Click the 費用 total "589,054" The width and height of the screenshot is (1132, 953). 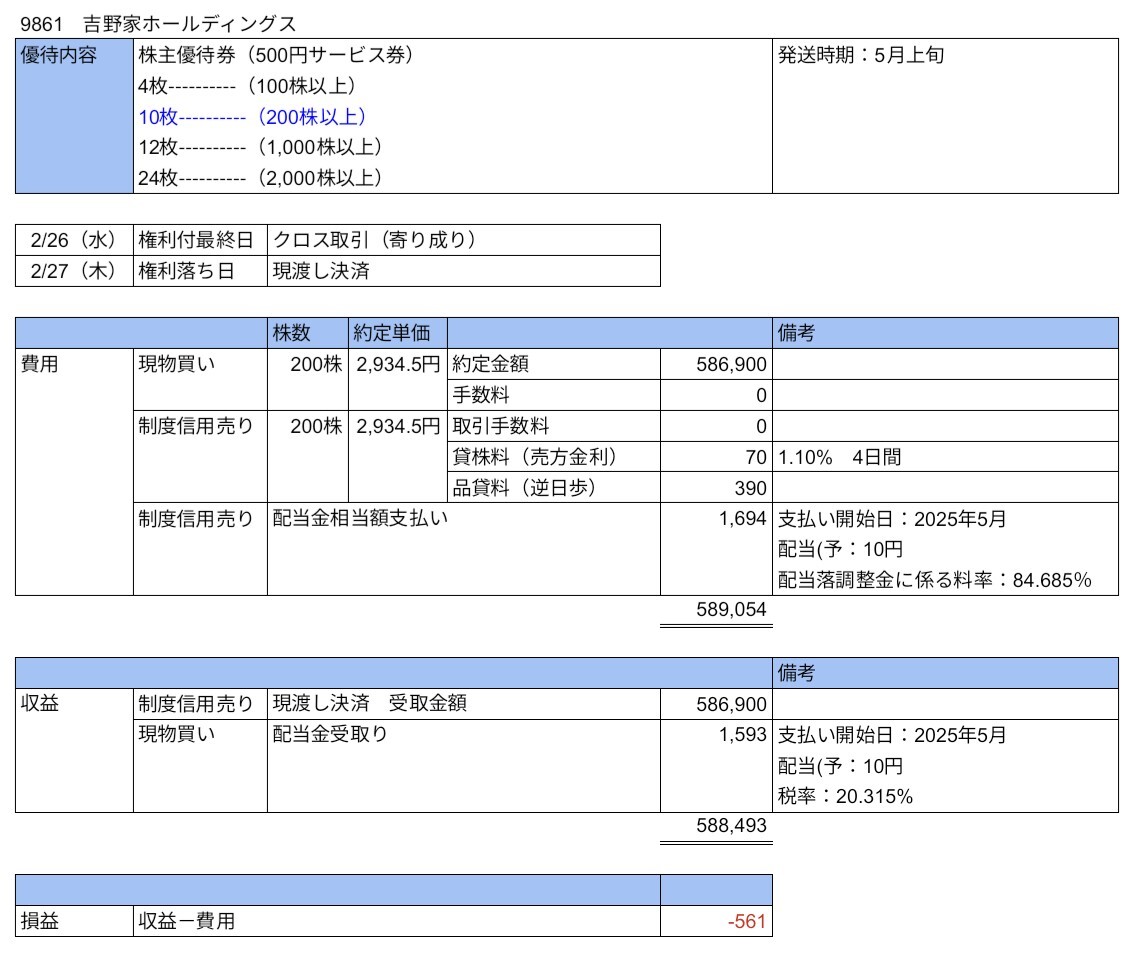coord(731,609)
